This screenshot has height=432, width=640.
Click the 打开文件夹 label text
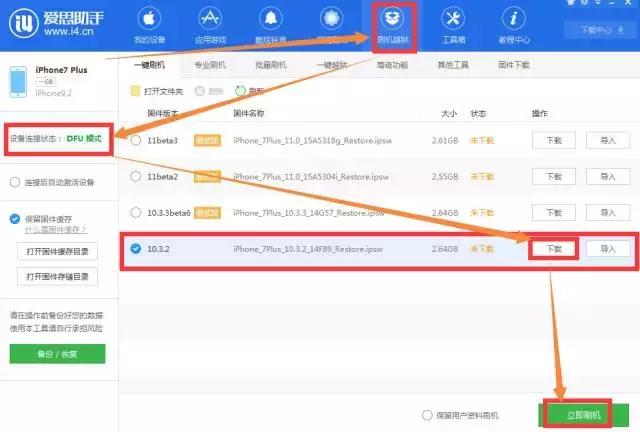pos(164,91)
